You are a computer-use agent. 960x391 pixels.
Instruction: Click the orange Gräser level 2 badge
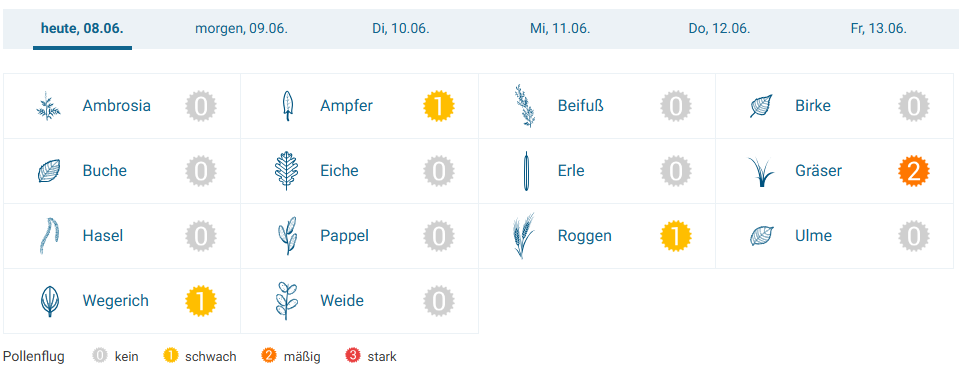914,171
